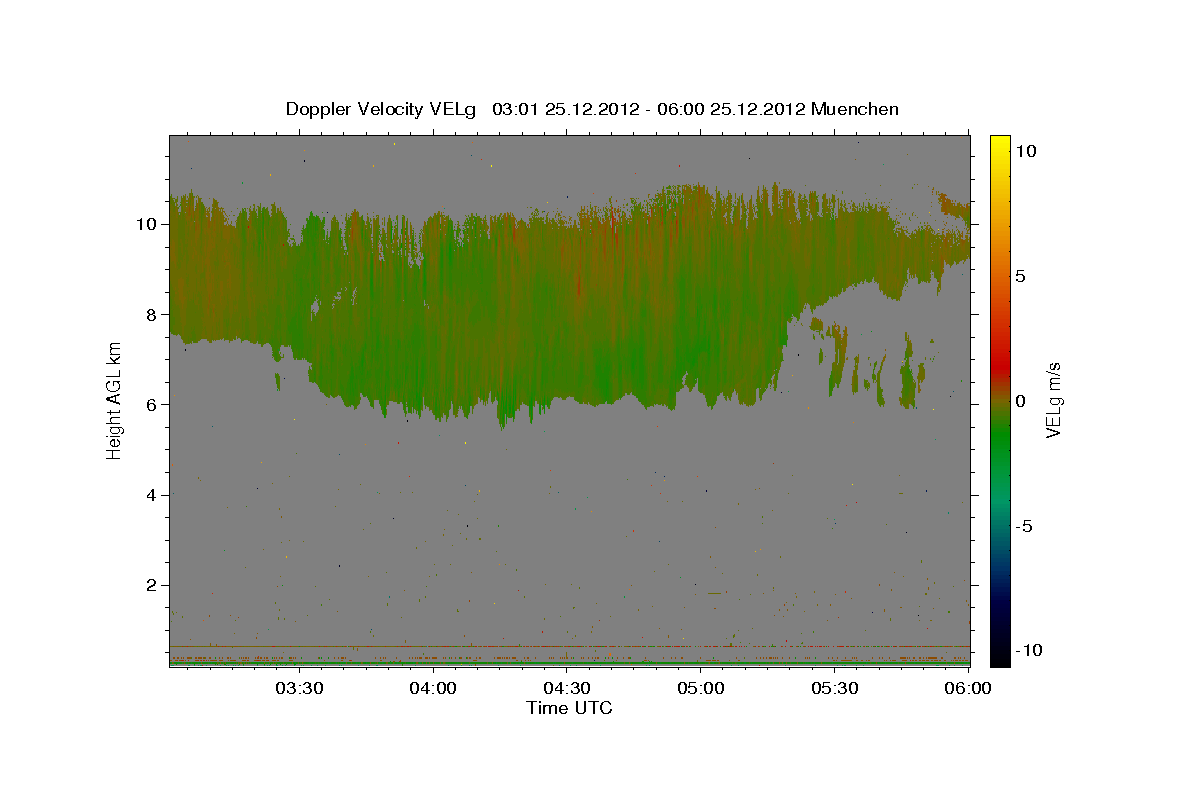1200x800 pixels.
Task: Click the colorbar value label '-10'
Action: tap(1029, 651)
